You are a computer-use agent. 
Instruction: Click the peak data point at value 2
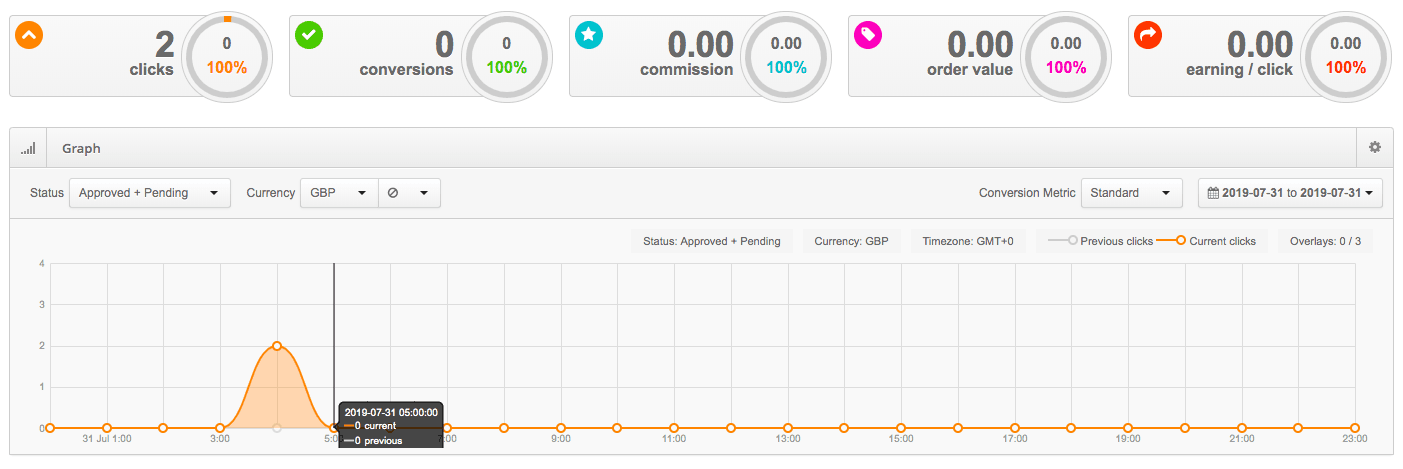click(x=277, y=346)
